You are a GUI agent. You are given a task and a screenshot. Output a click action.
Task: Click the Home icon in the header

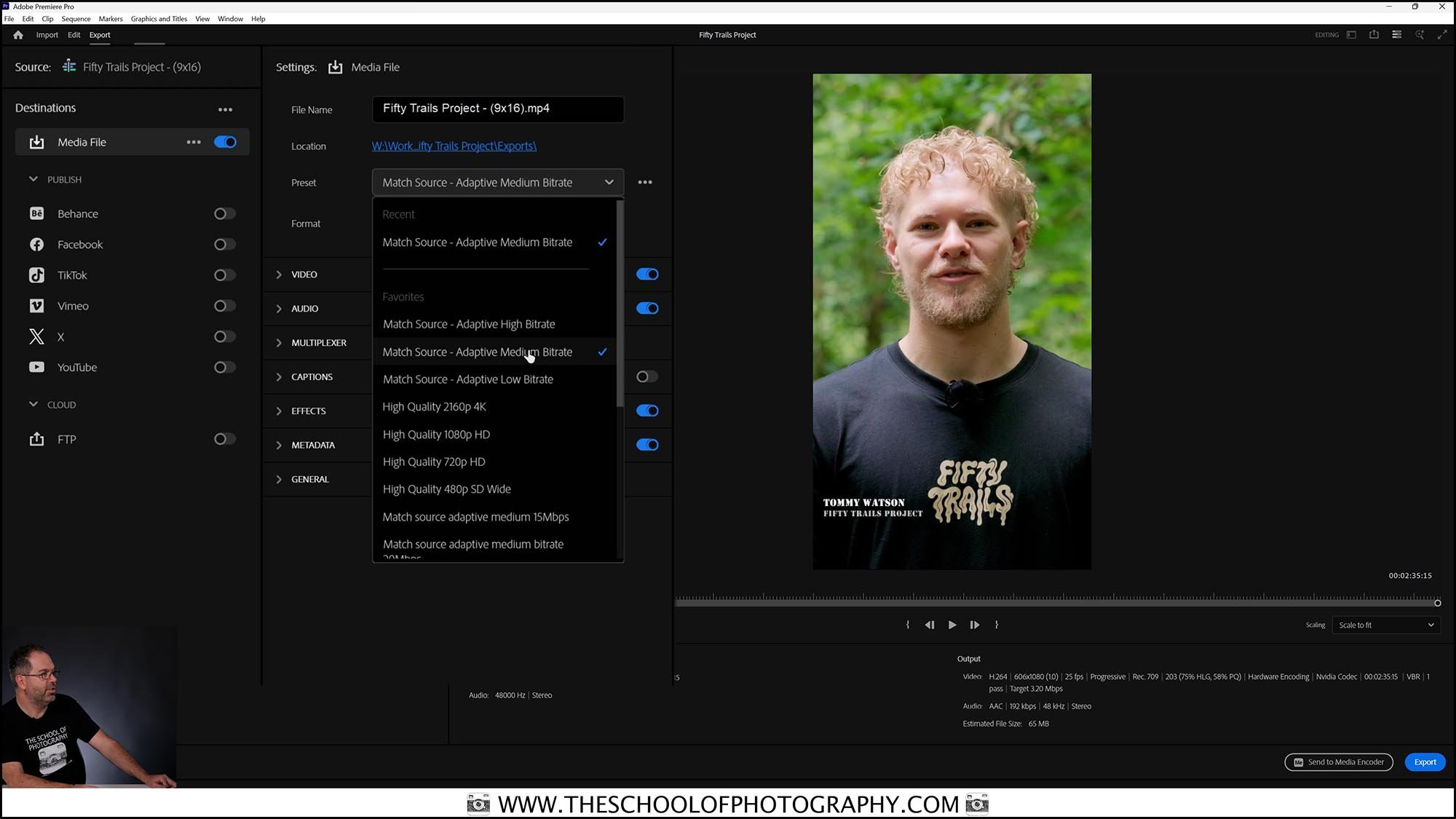(17, 34)
